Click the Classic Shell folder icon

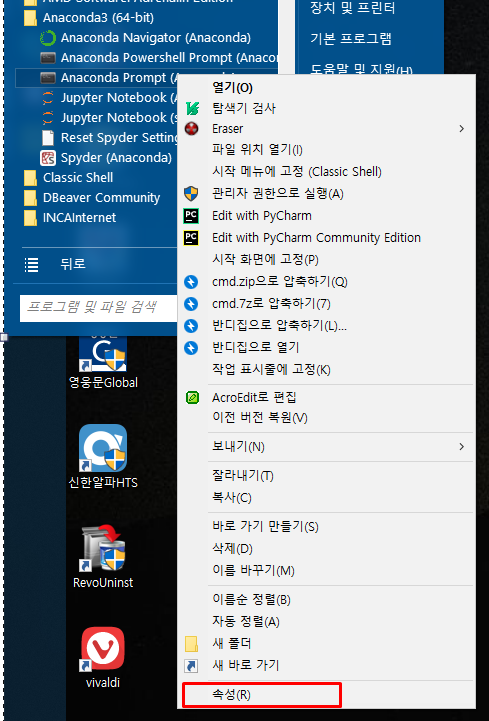click(30, 177)
